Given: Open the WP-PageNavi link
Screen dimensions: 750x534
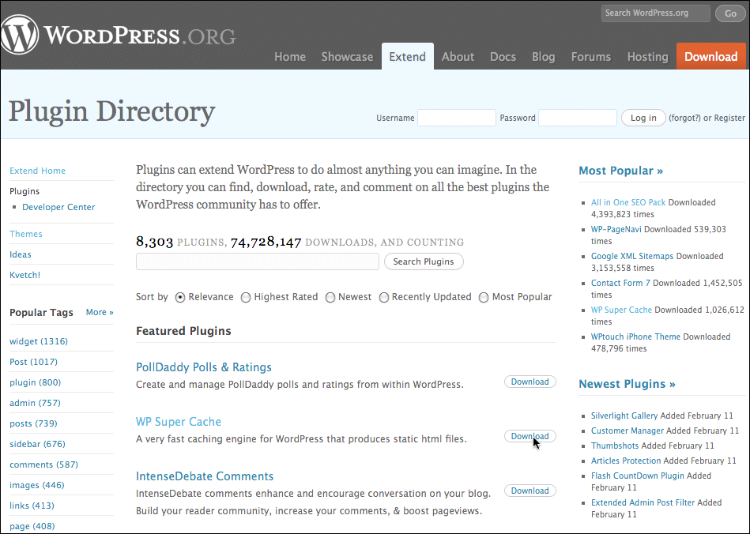Looking at the screenshot, I should click(616, 229).
